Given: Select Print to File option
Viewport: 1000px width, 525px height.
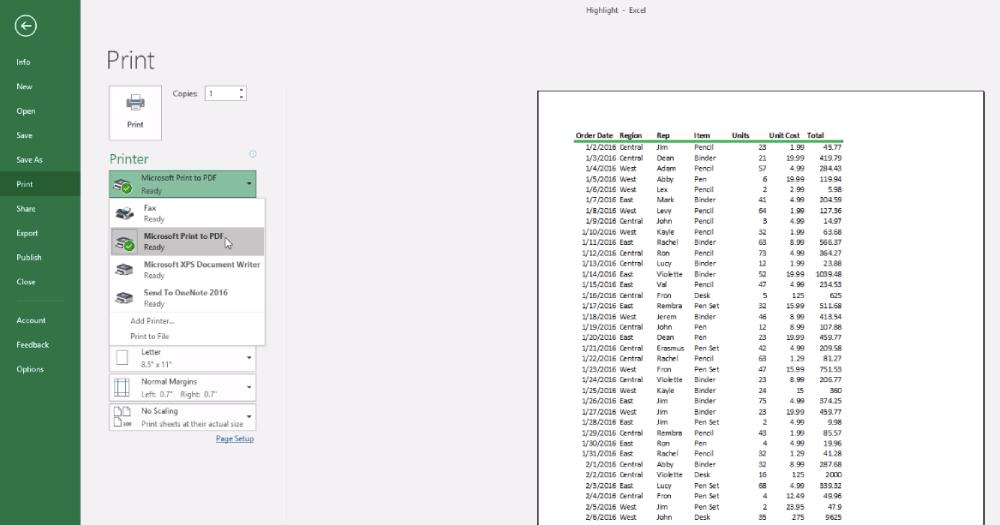Looking at the screenshot, I should pos(150,336).
